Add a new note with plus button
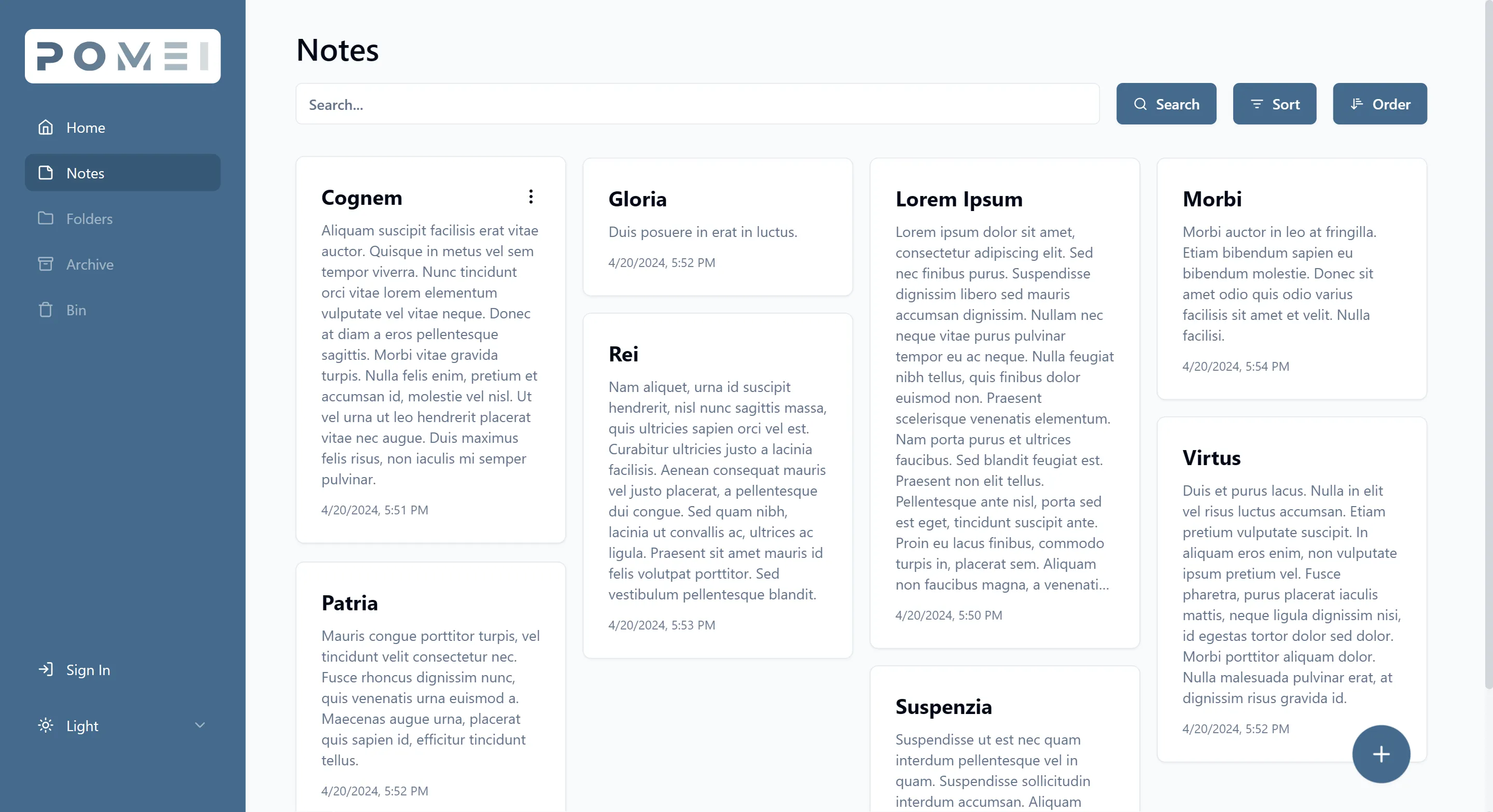Viewport: 1493px width, 812px height. pos(1380,754)
